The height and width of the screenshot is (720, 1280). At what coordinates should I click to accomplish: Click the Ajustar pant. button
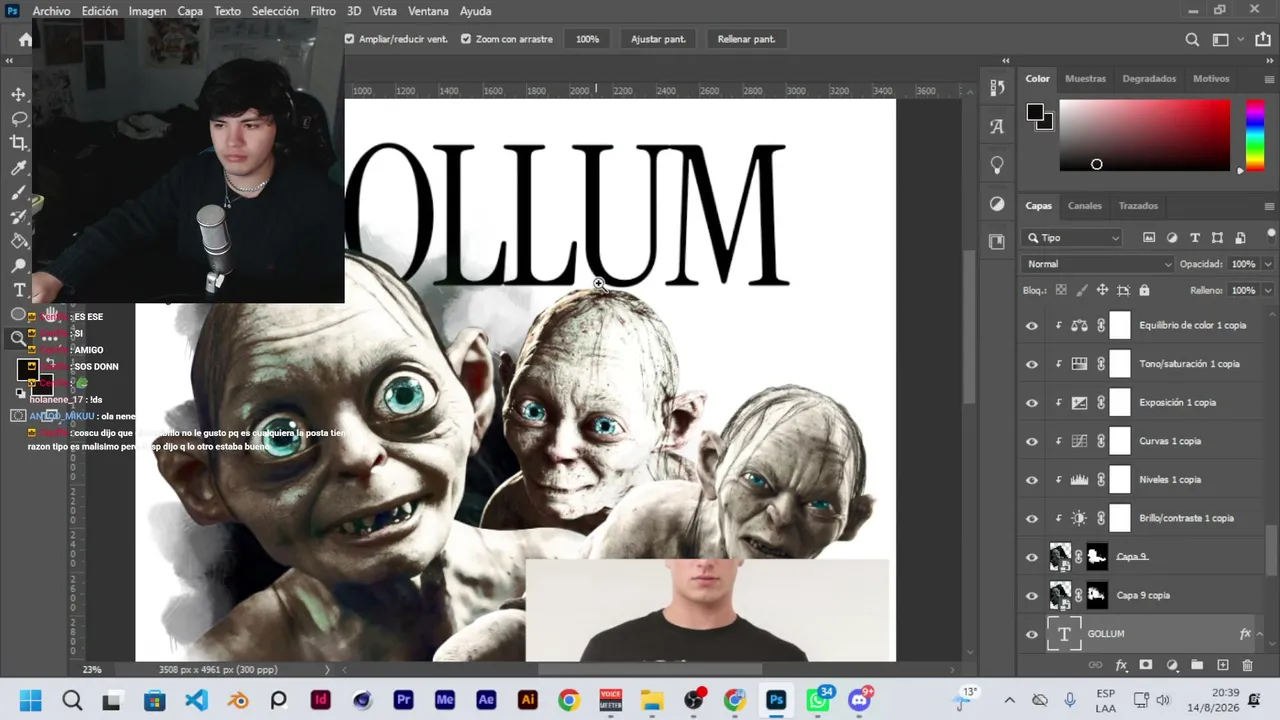click(658, 39)
